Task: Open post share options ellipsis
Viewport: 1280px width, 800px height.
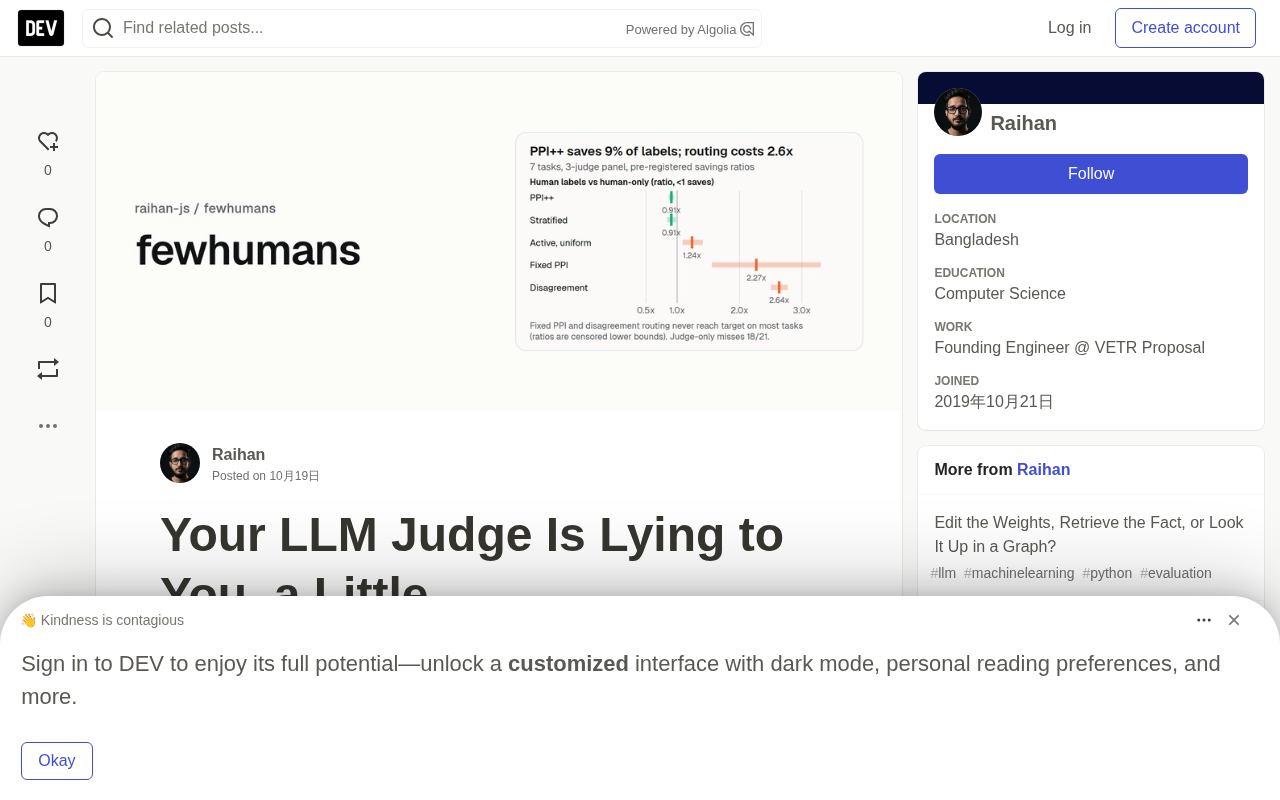Action: pos(48,426)
